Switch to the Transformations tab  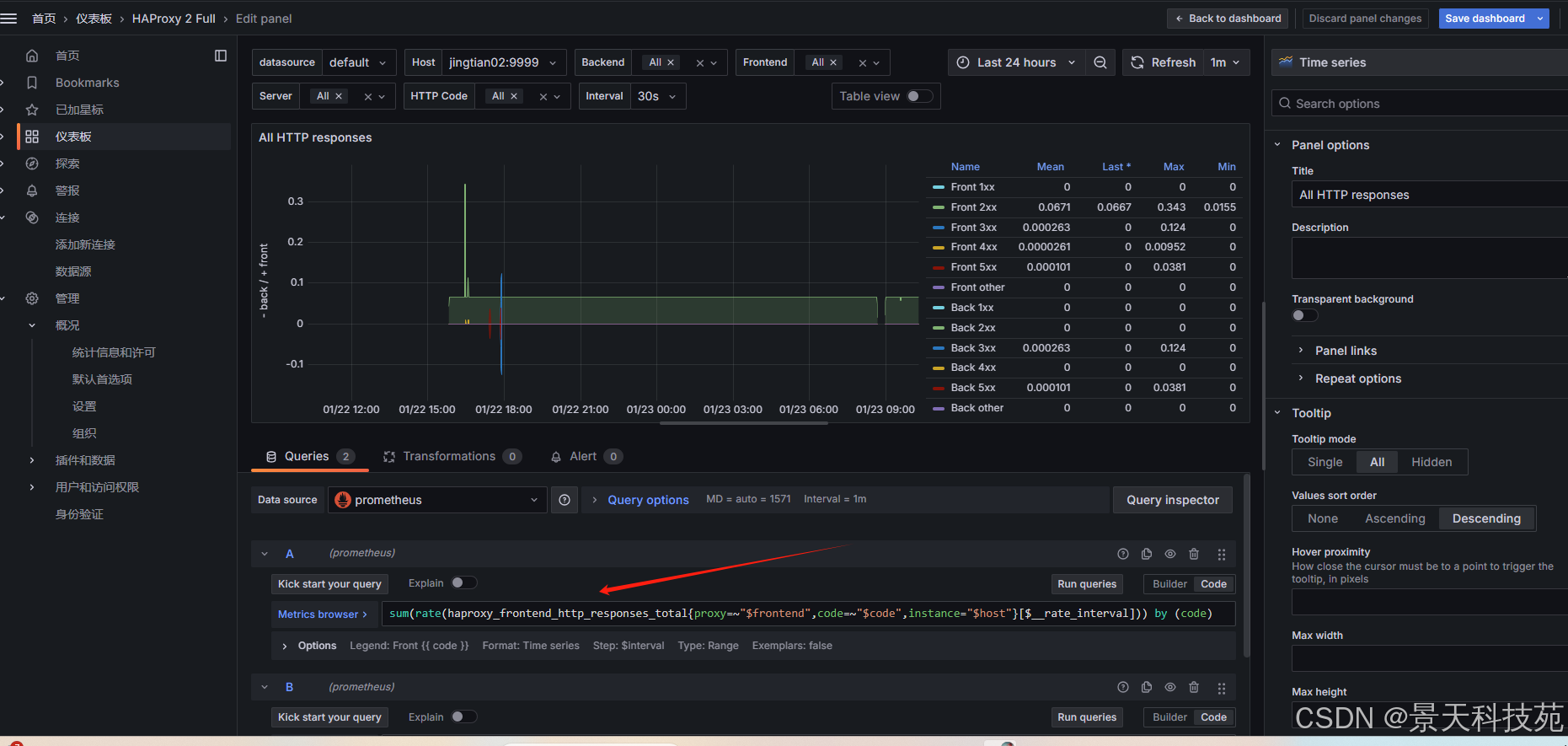(x=452, y=456)
